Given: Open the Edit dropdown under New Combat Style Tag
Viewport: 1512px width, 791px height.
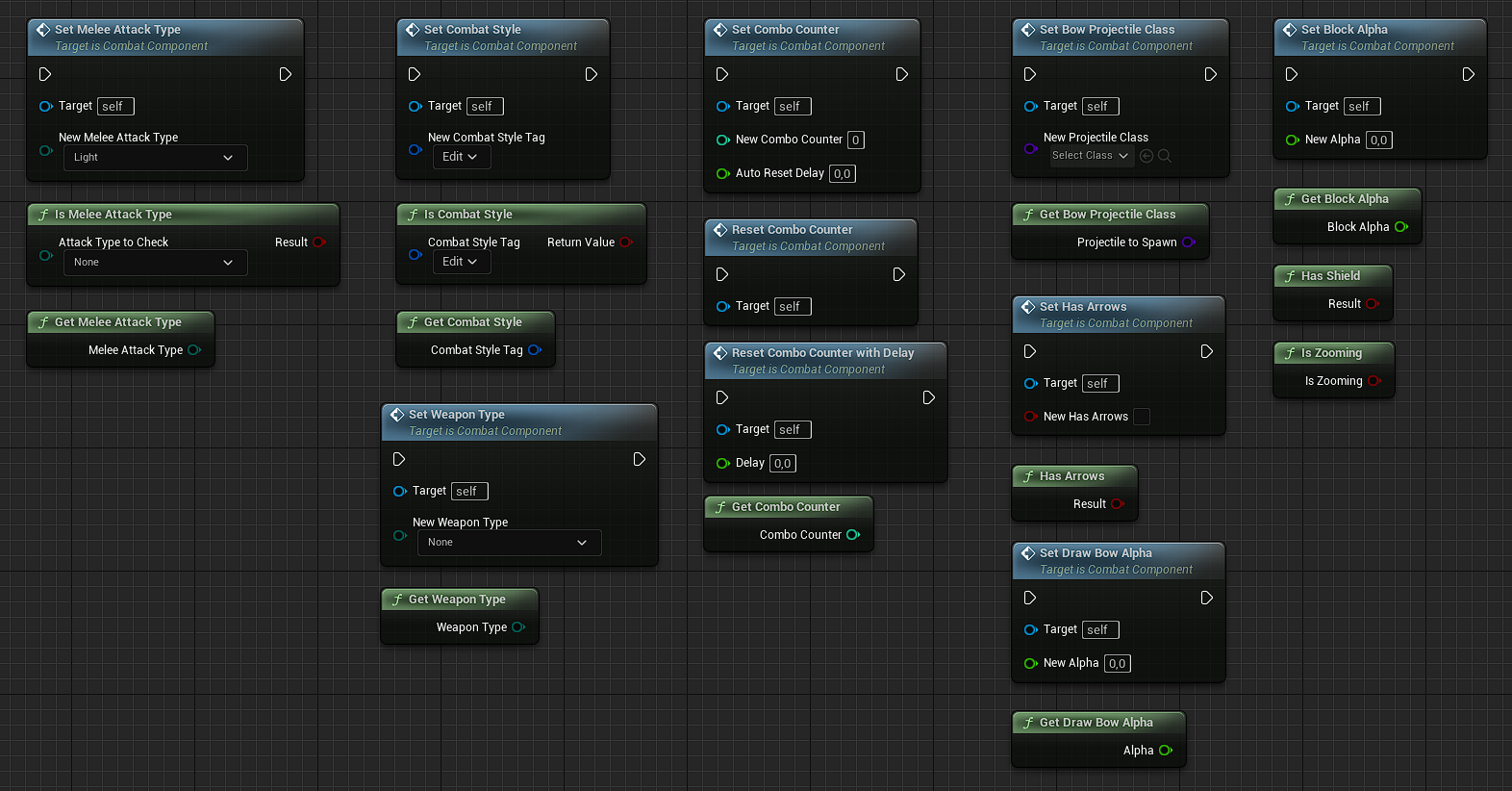Looking at the screenshot, I should 460,157.
